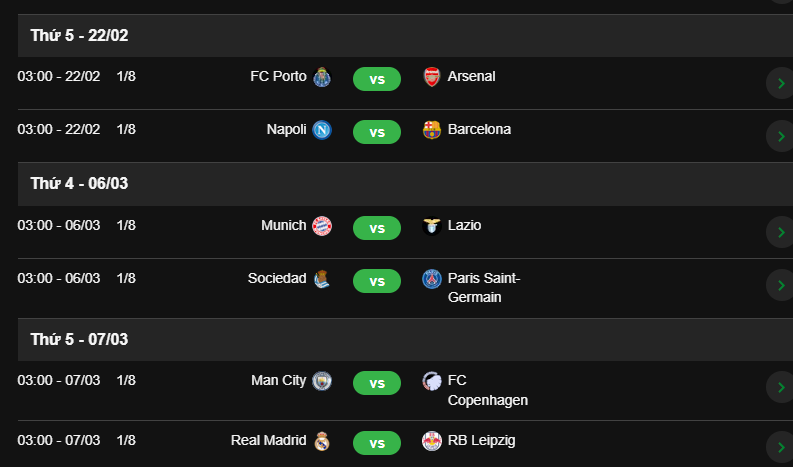Click the Paris Saint-Germain logo
The width and height of the screenshot is (793, 467).
(x=431, y=279)
